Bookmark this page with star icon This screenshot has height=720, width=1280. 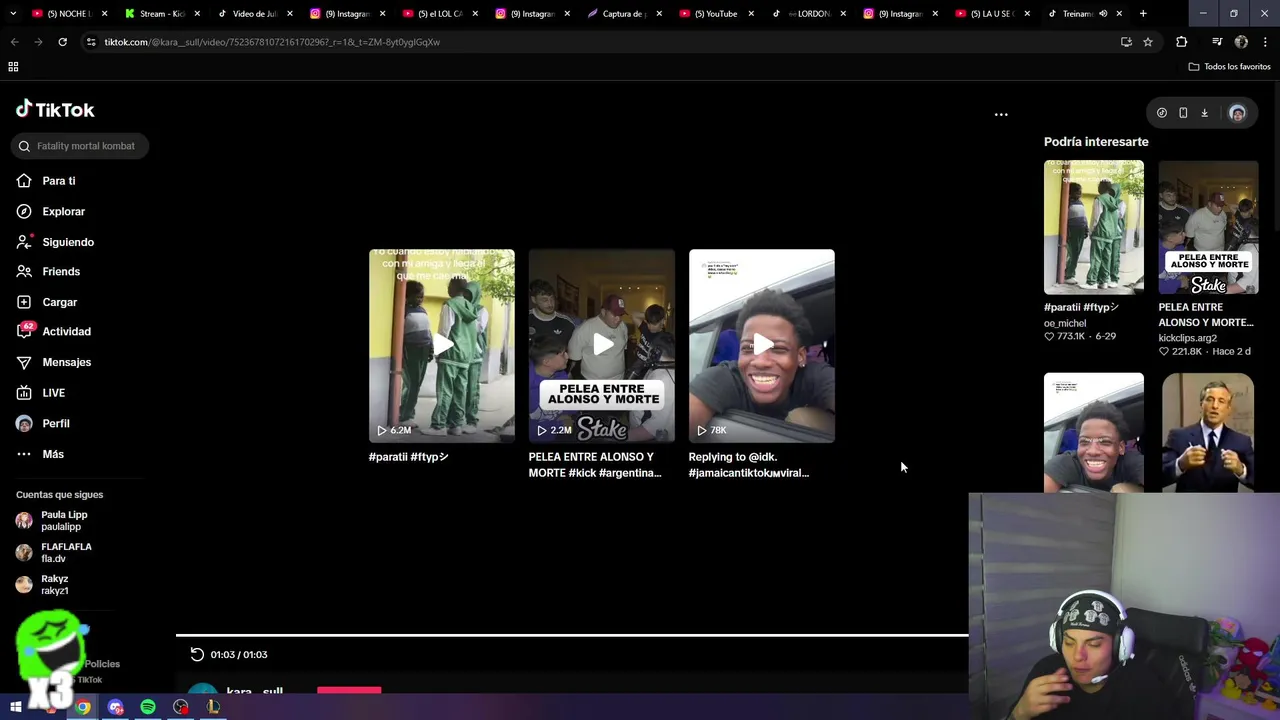pos(1148,42)
